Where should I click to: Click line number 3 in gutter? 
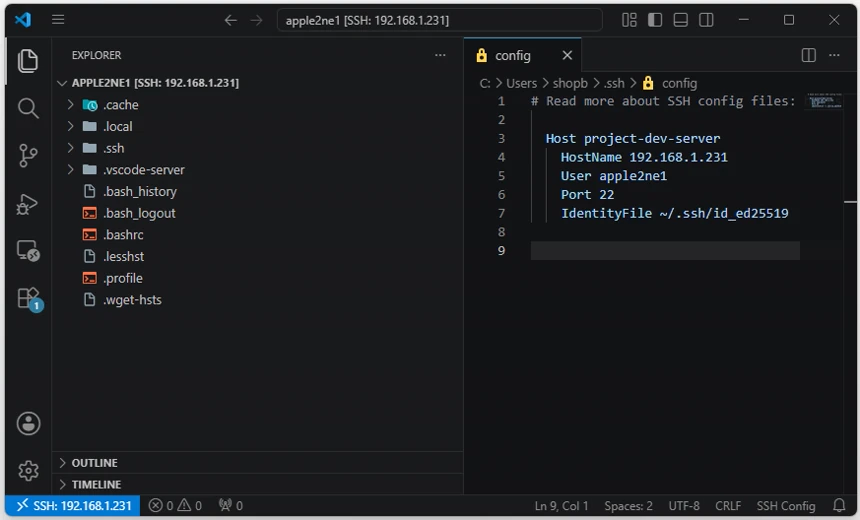[x=501, y=139]
